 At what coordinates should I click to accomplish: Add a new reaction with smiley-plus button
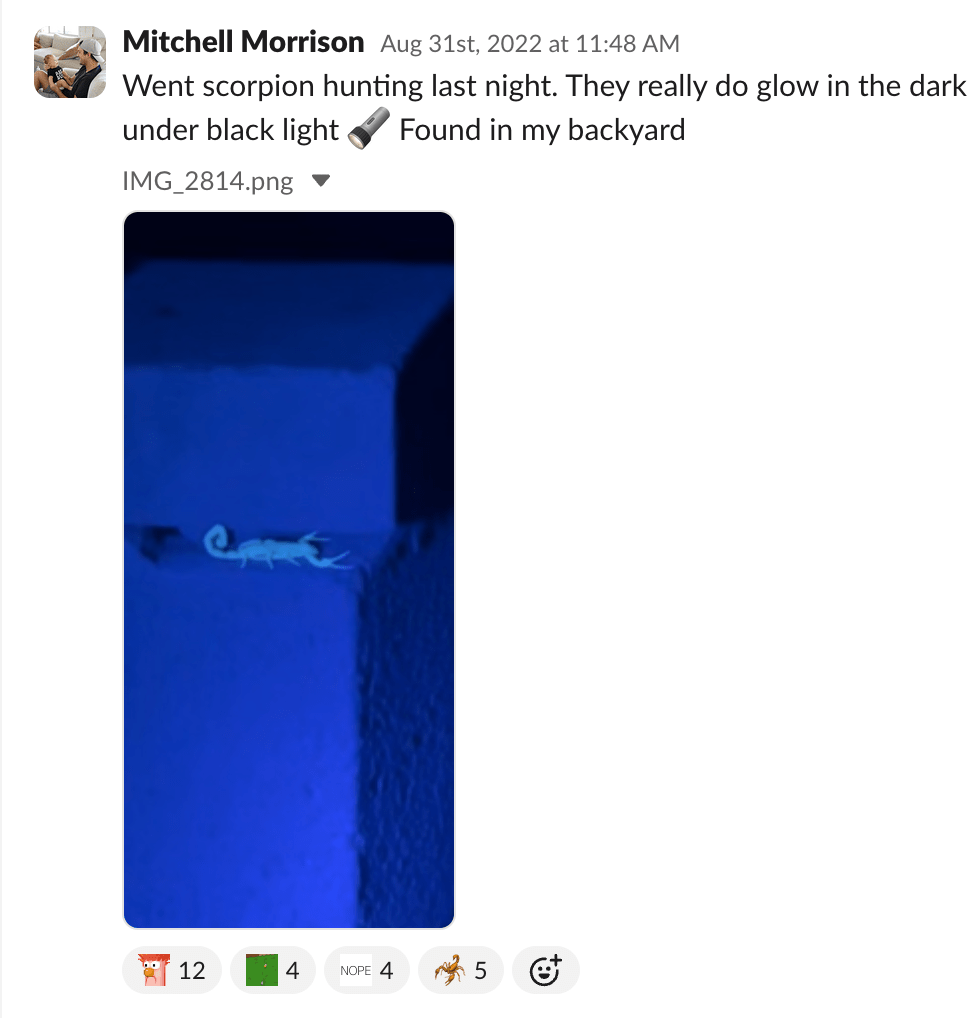[545, 970]
